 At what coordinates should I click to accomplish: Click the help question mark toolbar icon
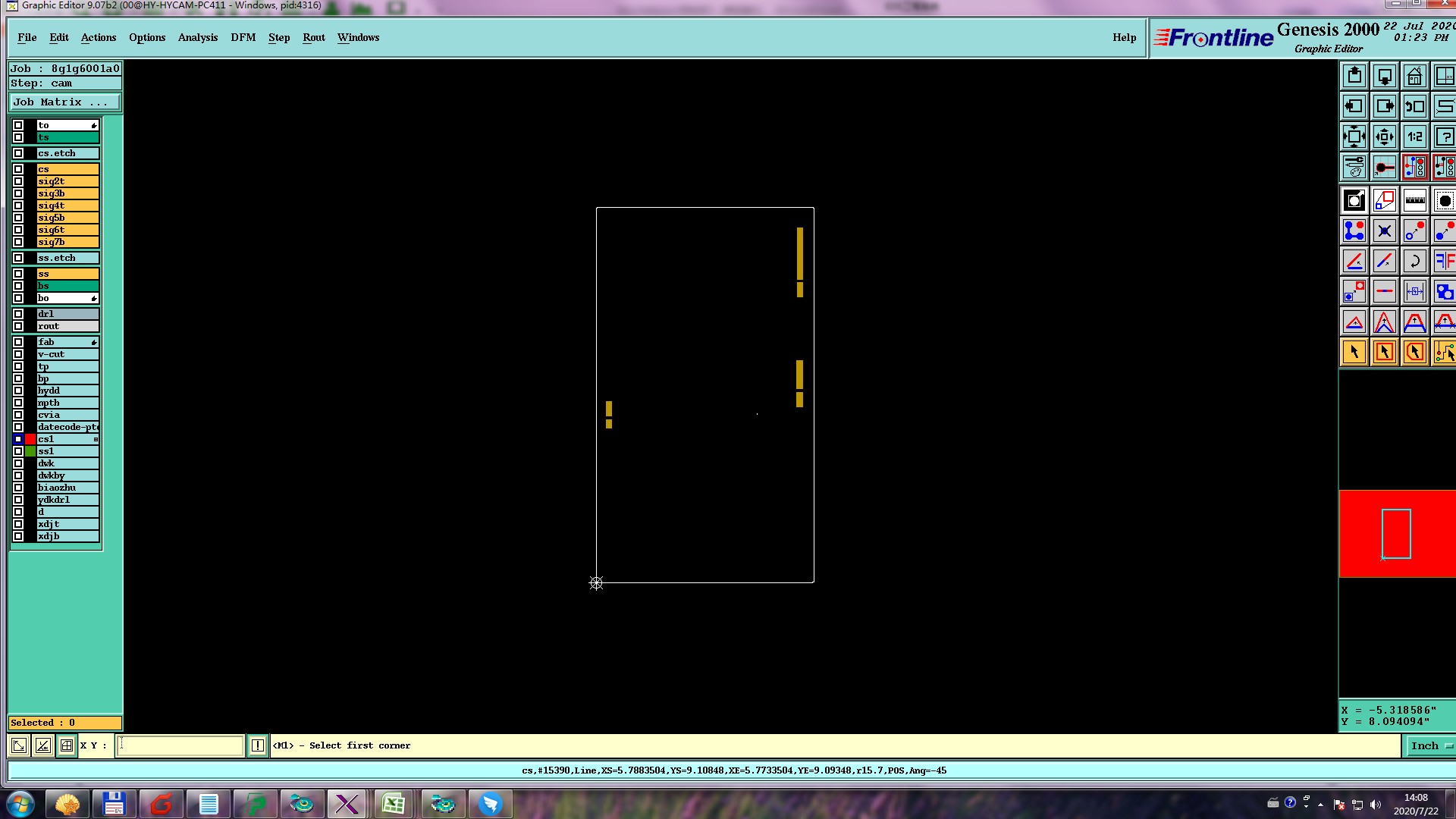click(x=1444, y=137)
